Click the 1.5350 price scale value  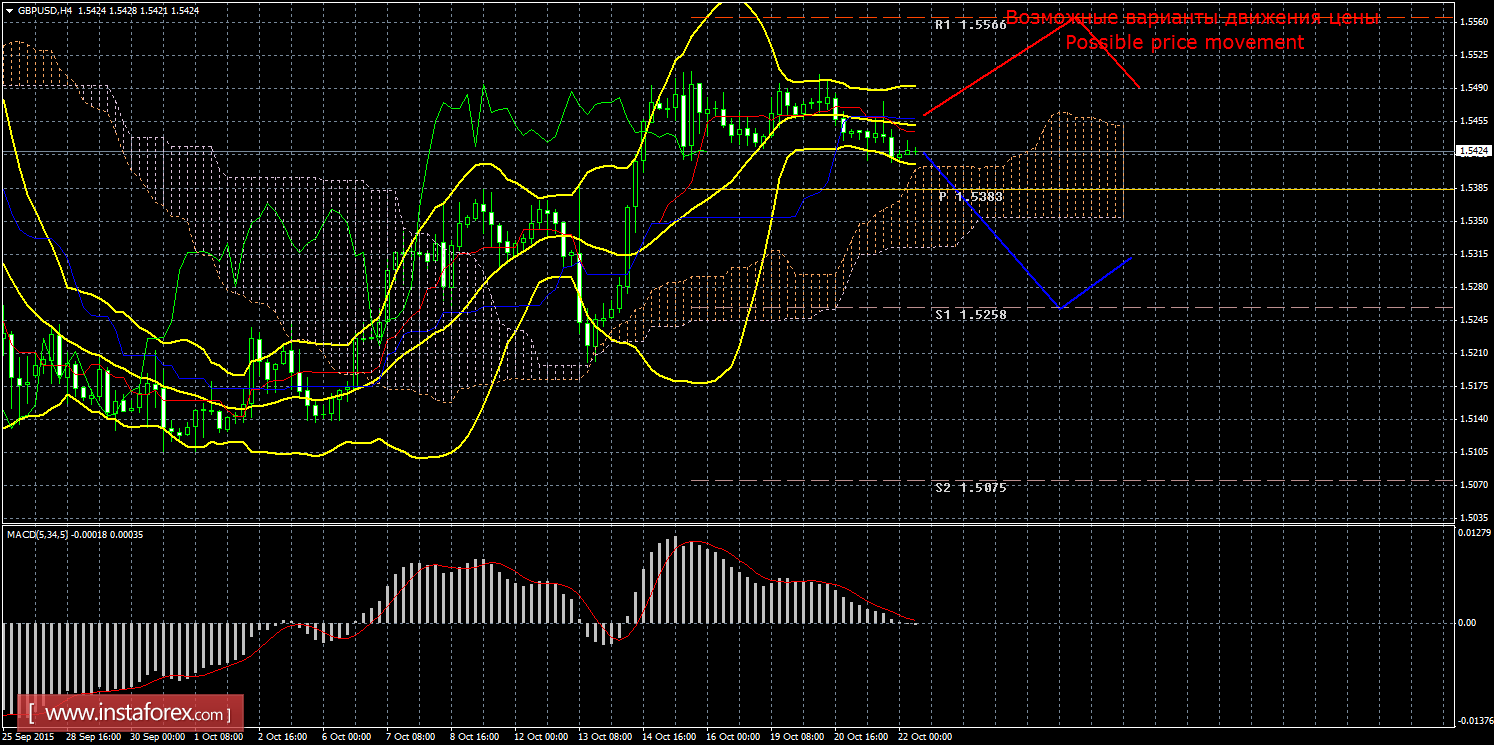[1472, 221]
